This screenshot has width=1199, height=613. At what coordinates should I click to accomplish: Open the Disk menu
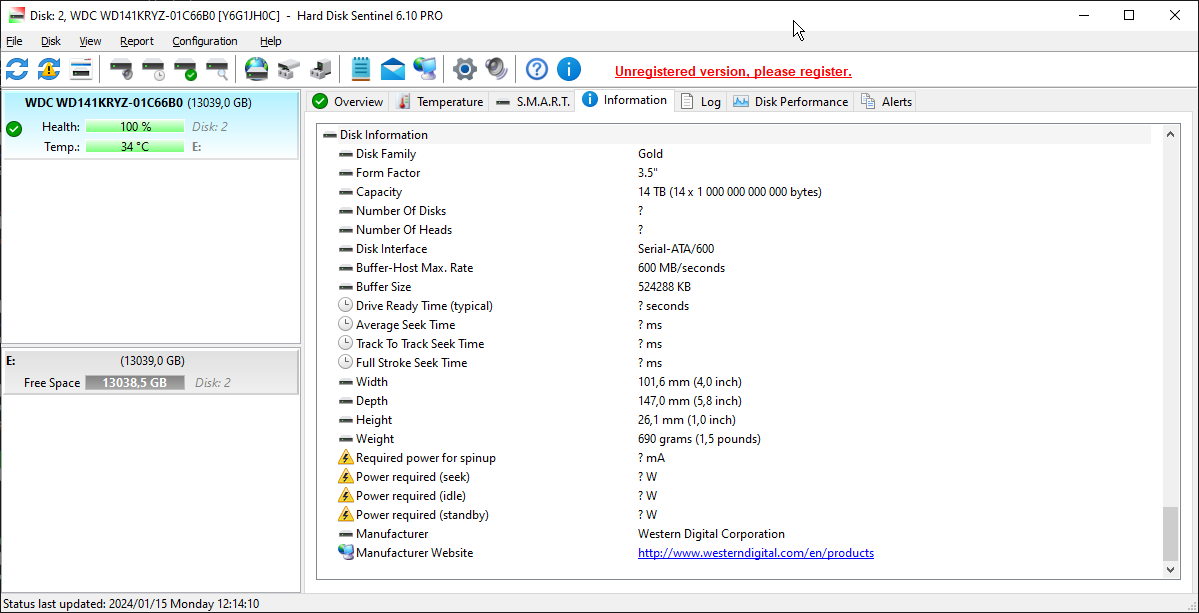coord(50,41)
